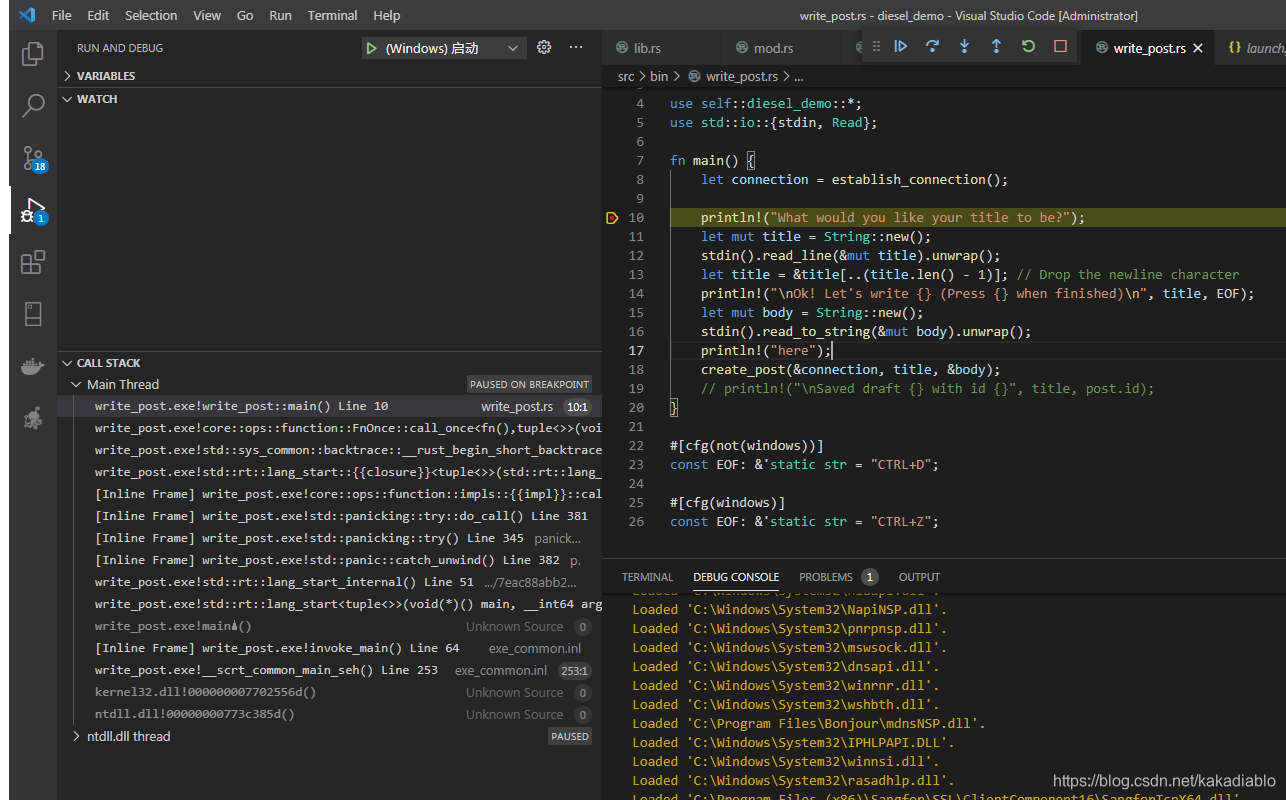This screenshot has height=800, width=1286.
Task: Open Source Control view with 18 badge
Action: point(33,158)
